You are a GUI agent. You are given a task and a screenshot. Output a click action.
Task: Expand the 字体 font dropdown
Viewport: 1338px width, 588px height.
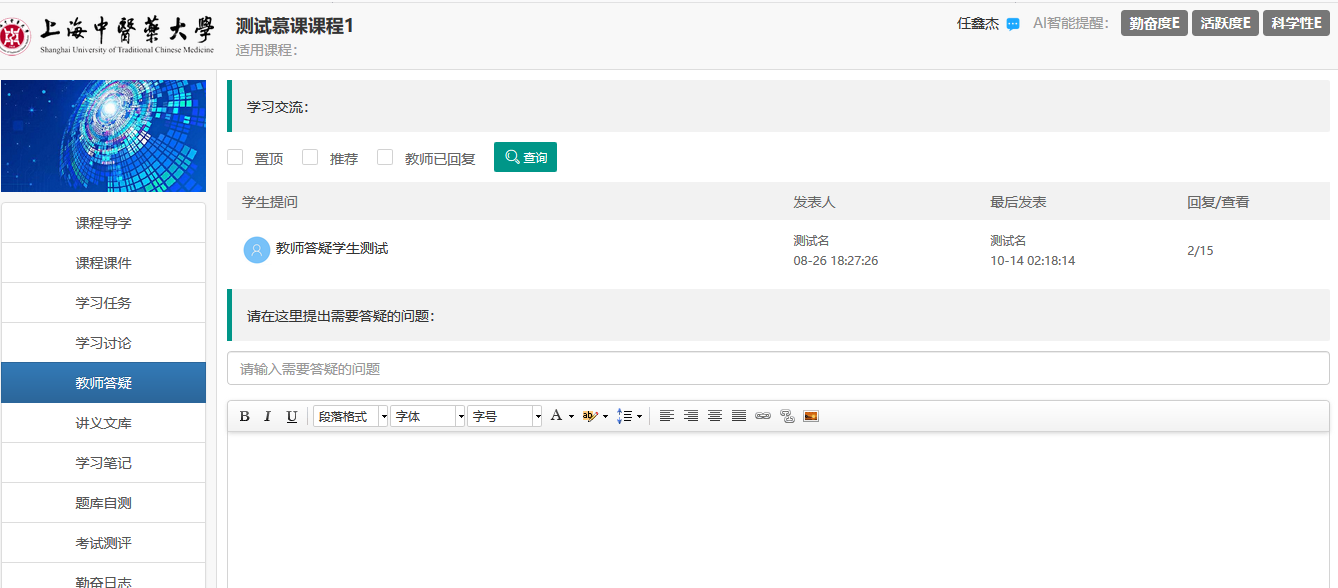(428, 416)
